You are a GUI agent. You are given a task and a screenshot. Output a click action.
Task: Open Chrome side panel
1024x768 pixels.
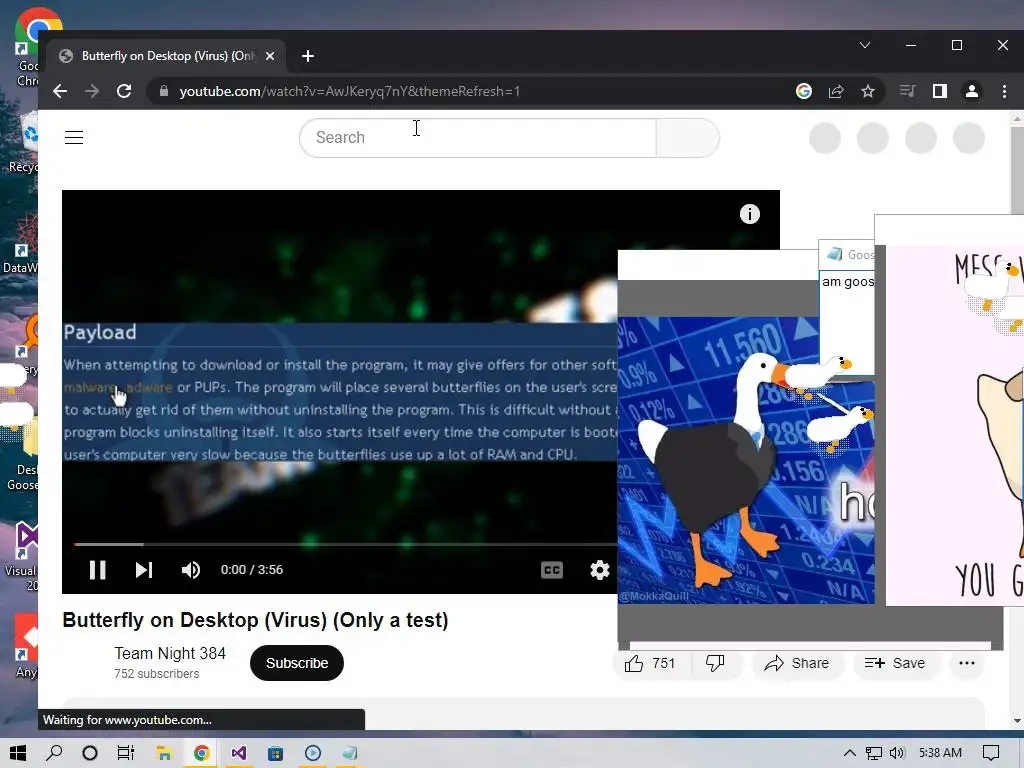tap(939, 91)
